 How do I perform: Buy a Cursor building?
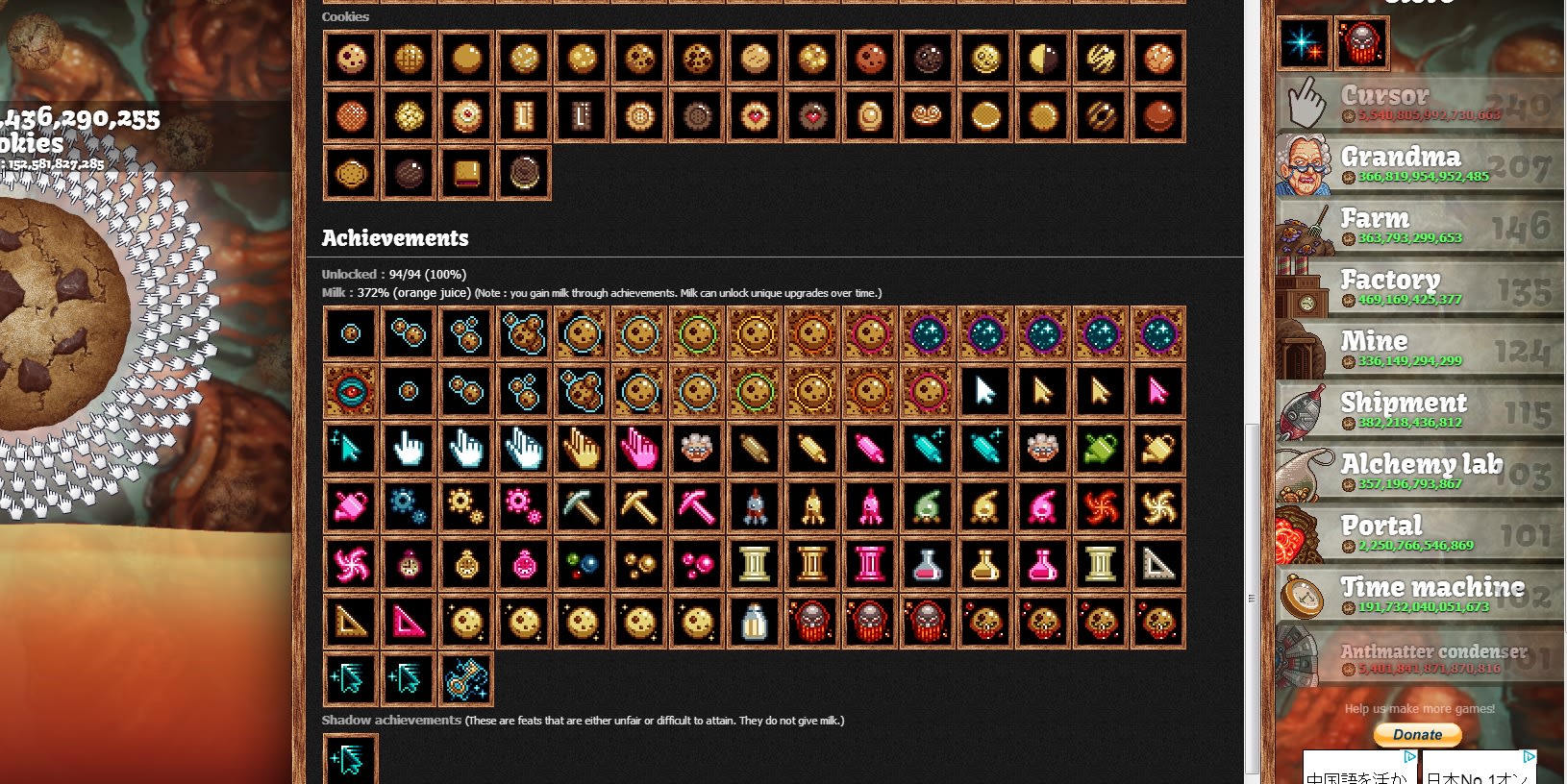pyautogui.click(x=1420, y=104)
